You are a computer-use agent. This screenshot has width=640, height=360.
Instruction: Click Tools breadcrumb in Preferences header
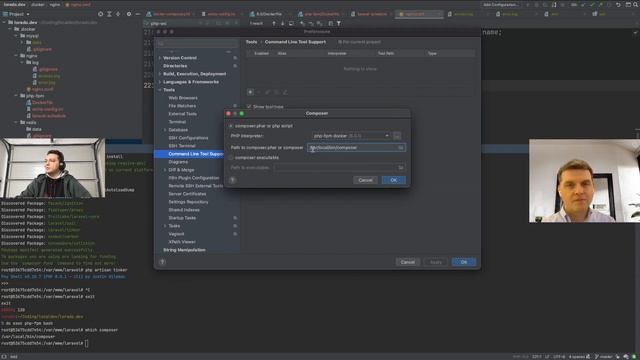pyautogui.click(x=251, y=42)
